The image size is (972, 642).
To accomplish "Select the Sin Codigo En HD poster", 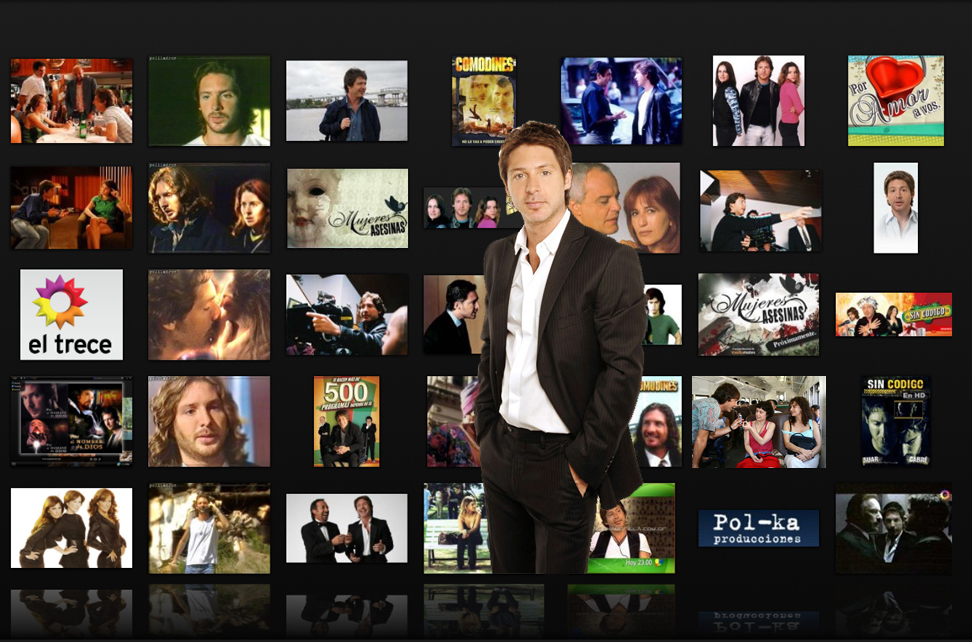I will [895, 421].
